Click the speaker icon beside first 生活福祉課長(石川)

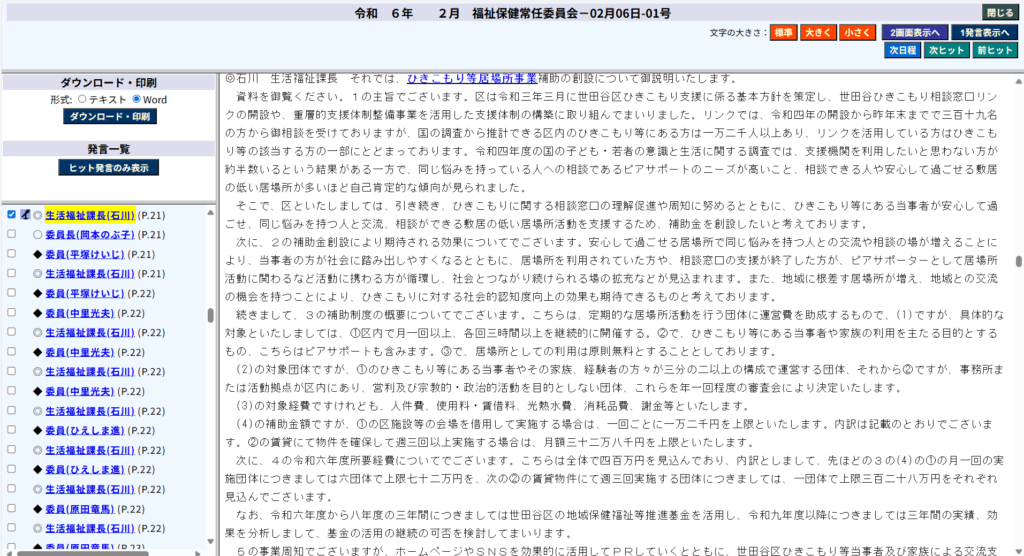point(25,215)
